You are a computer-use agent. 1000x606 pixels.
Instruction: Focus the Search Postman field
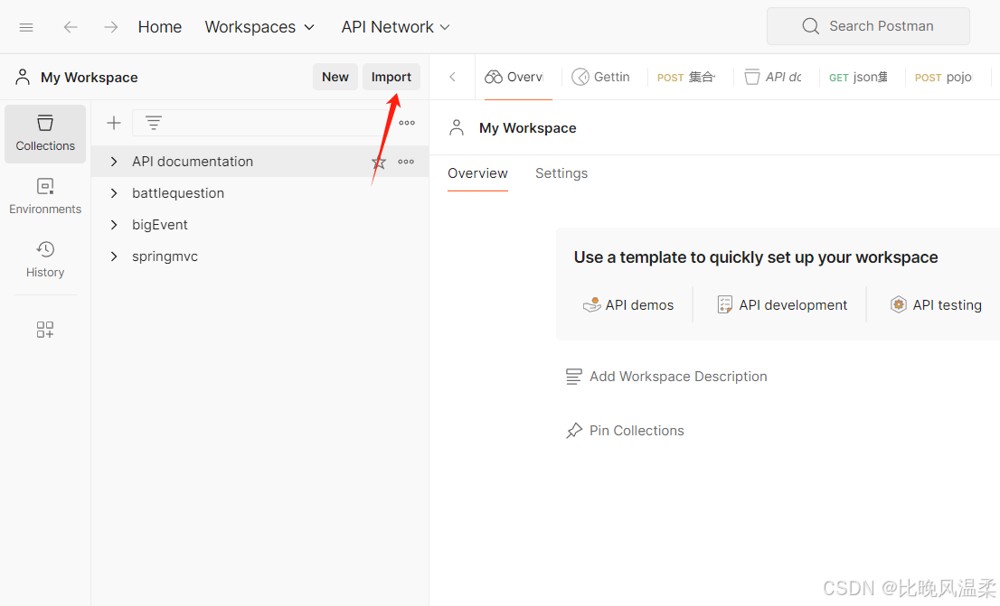point(868,26)
